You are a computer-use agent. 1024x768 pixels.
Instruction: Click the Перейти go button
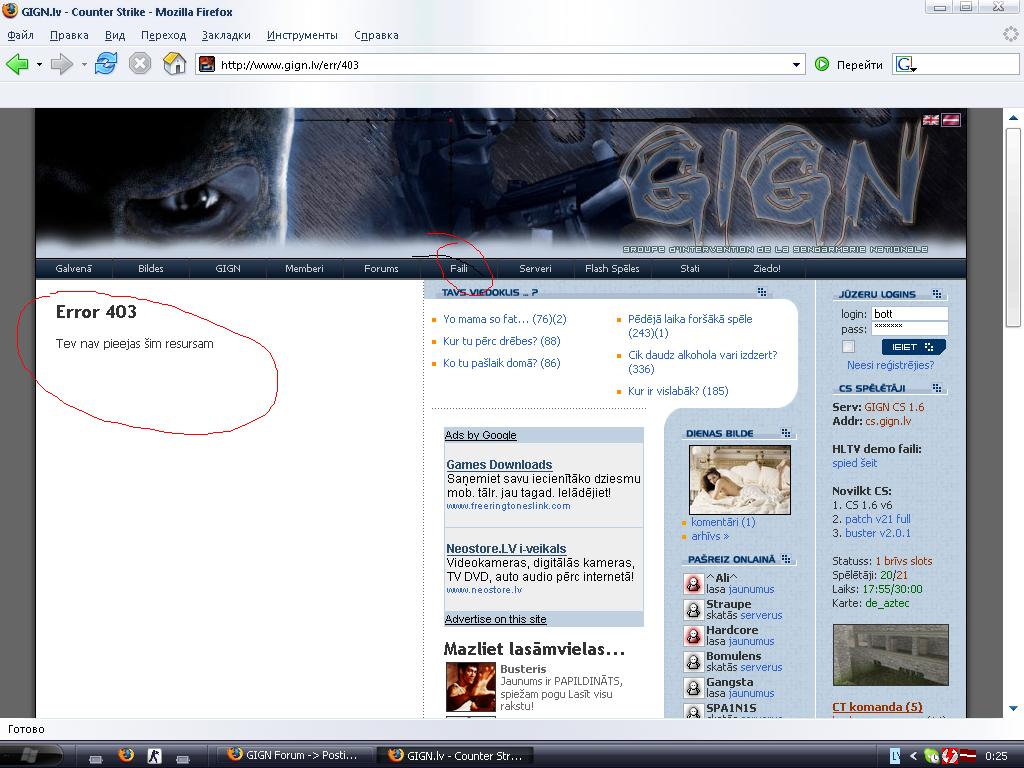coord(849,64)
